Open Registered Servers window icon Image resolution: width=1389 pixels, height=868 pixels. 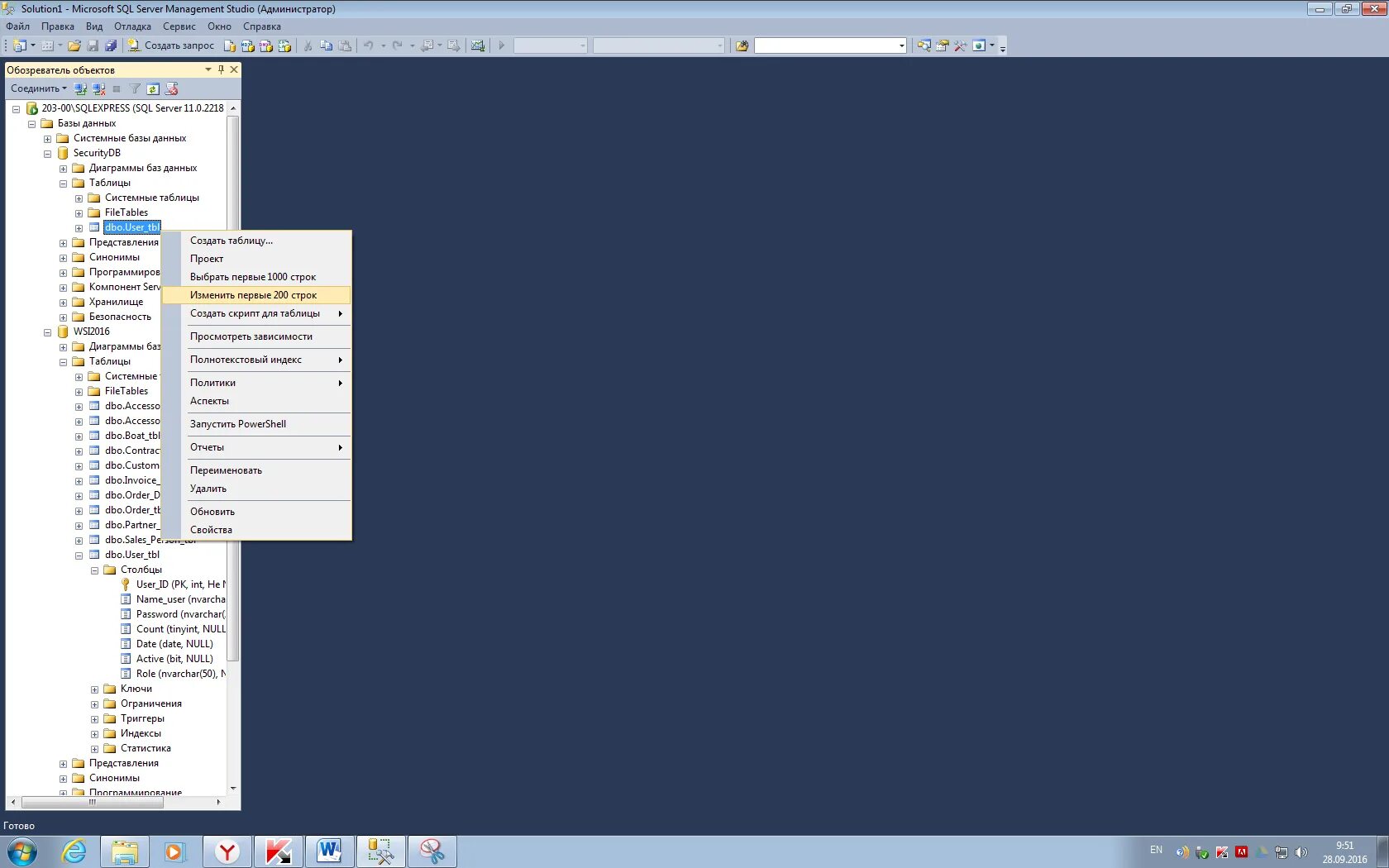(x=924, y=45)
